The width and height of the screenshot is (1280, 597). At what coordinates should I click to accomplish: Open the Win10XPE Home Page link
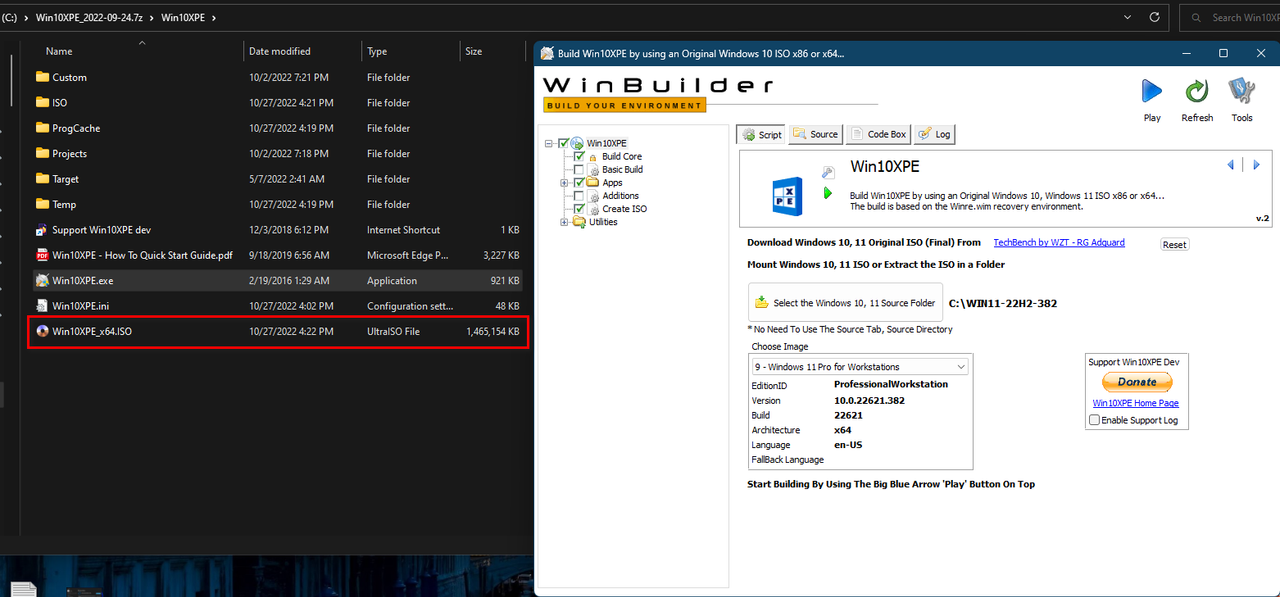[1135, 403]
